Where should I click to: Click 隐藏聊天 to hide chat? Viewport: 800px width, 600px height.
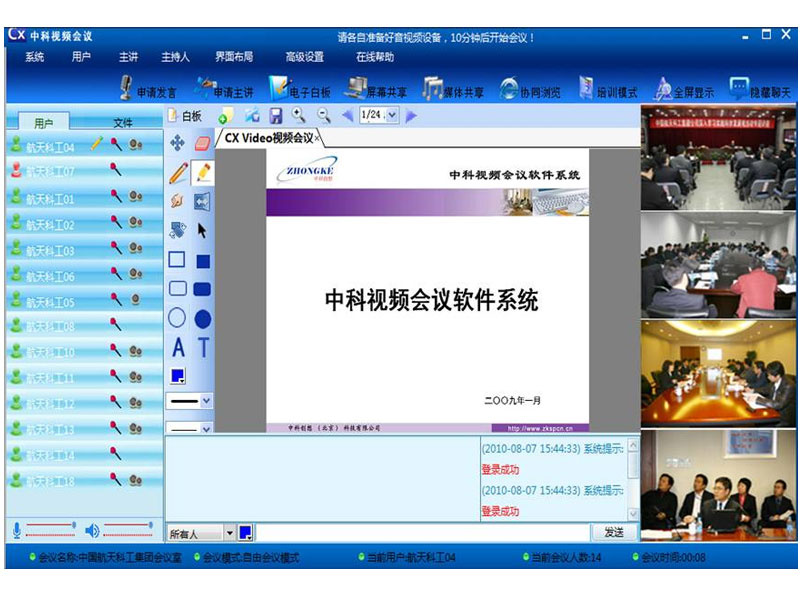(x=760, y=89)
